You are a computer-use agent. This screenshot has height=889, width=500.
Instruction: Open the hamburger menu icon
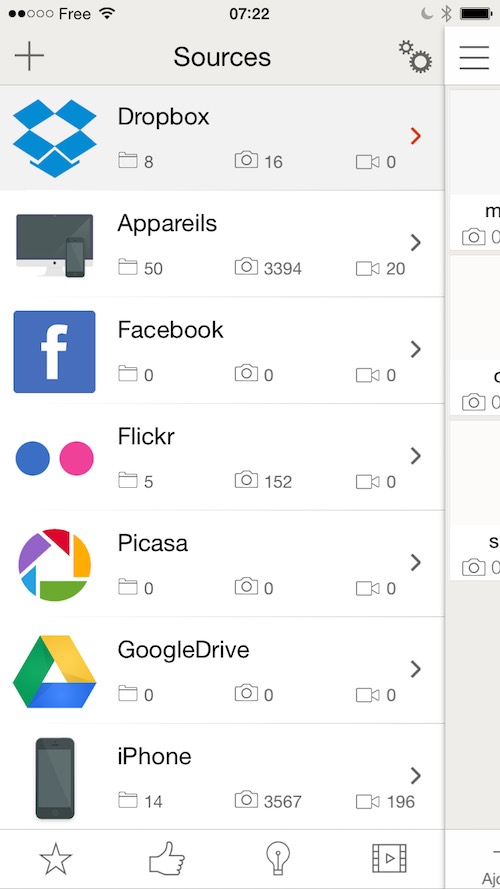click(x=474, y=57)
